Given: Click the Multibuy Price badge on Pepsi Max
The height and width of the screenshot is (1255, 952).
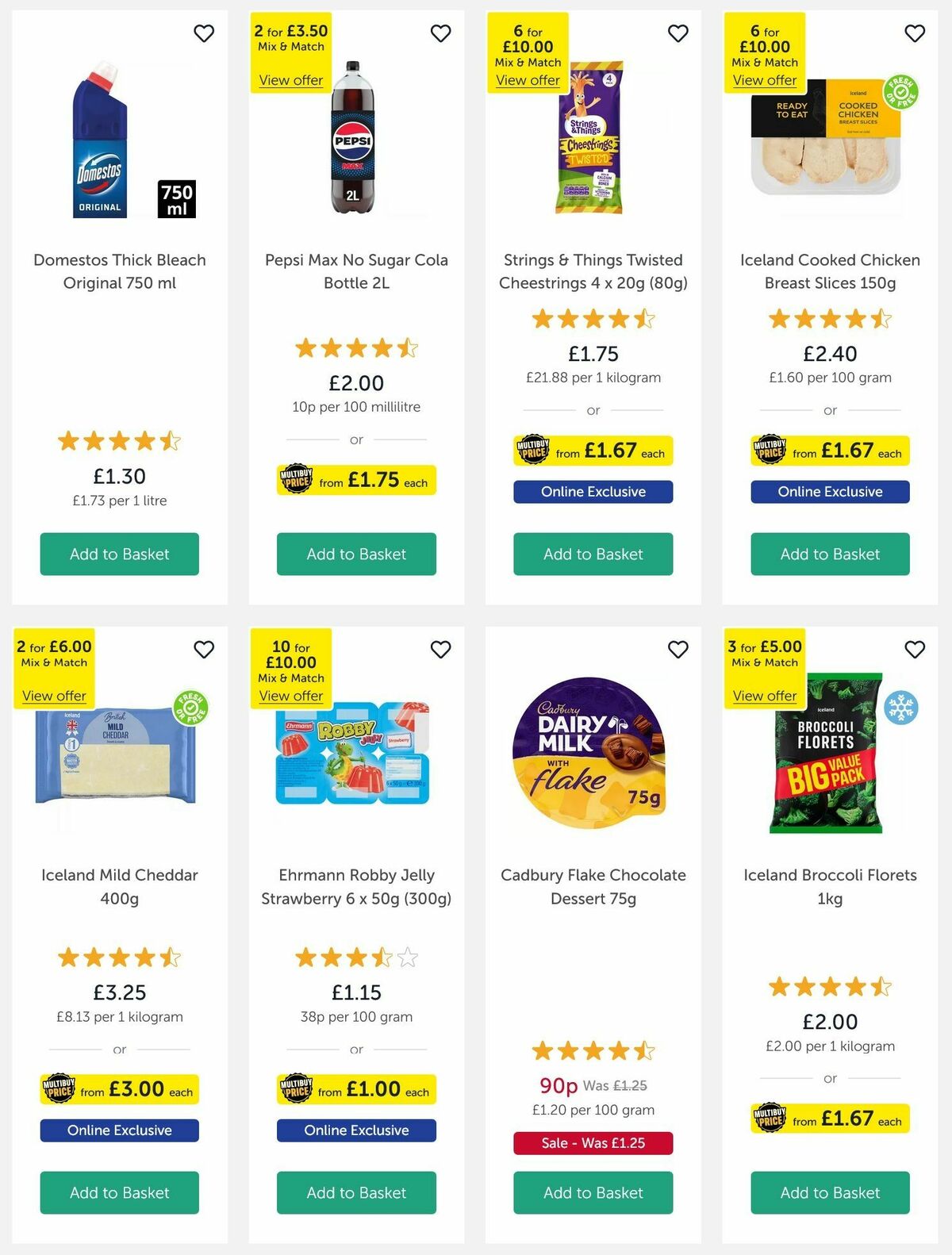Looking at the screenshot, I should coord(355,481).
